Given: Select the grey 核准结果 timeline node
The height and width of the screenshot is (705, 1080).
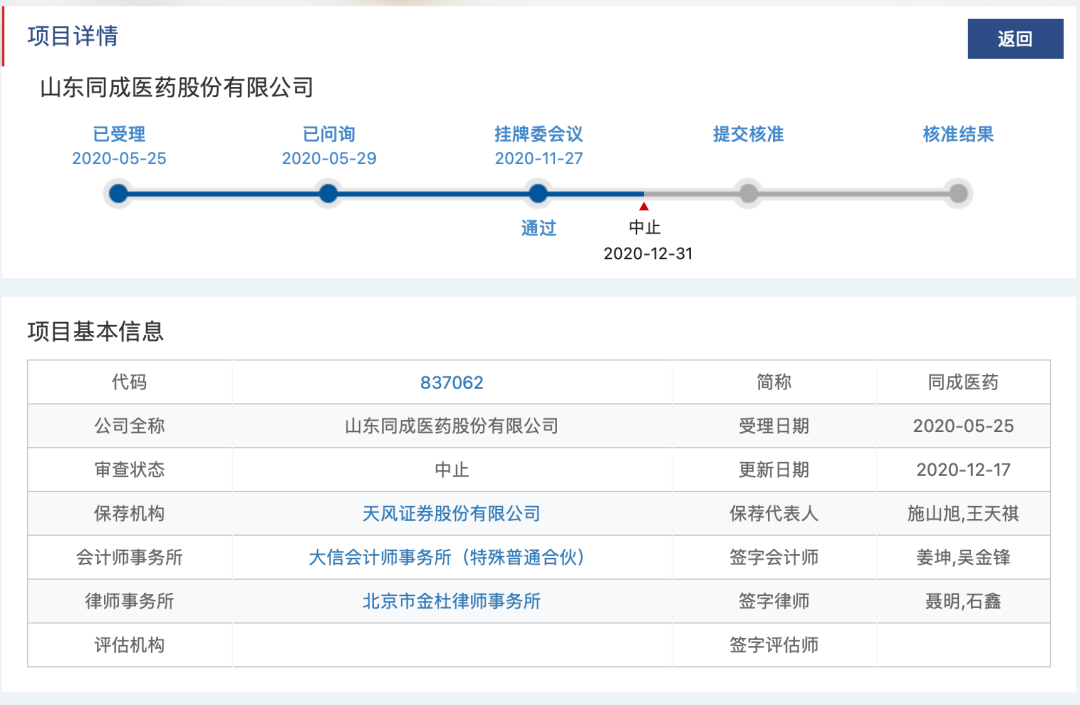Looking at the screenshot, I should pos(958,193).
